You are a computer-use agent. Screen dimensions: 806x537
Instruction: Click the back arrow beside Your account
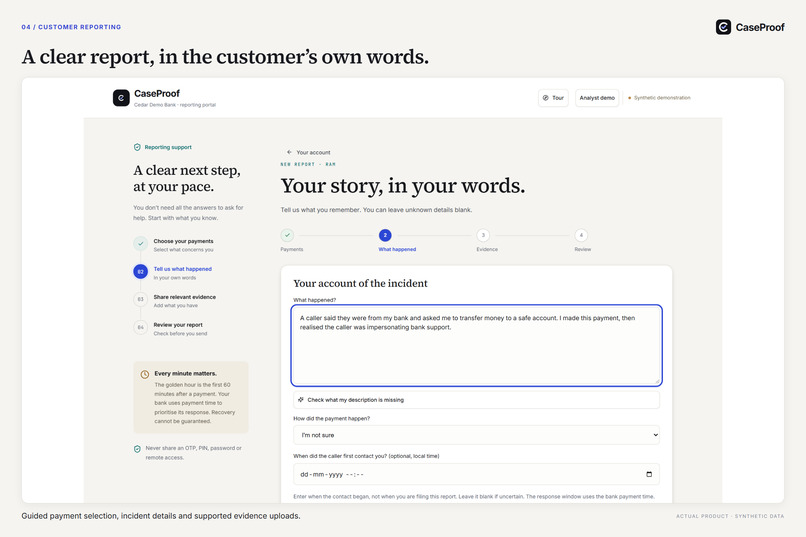289,152
